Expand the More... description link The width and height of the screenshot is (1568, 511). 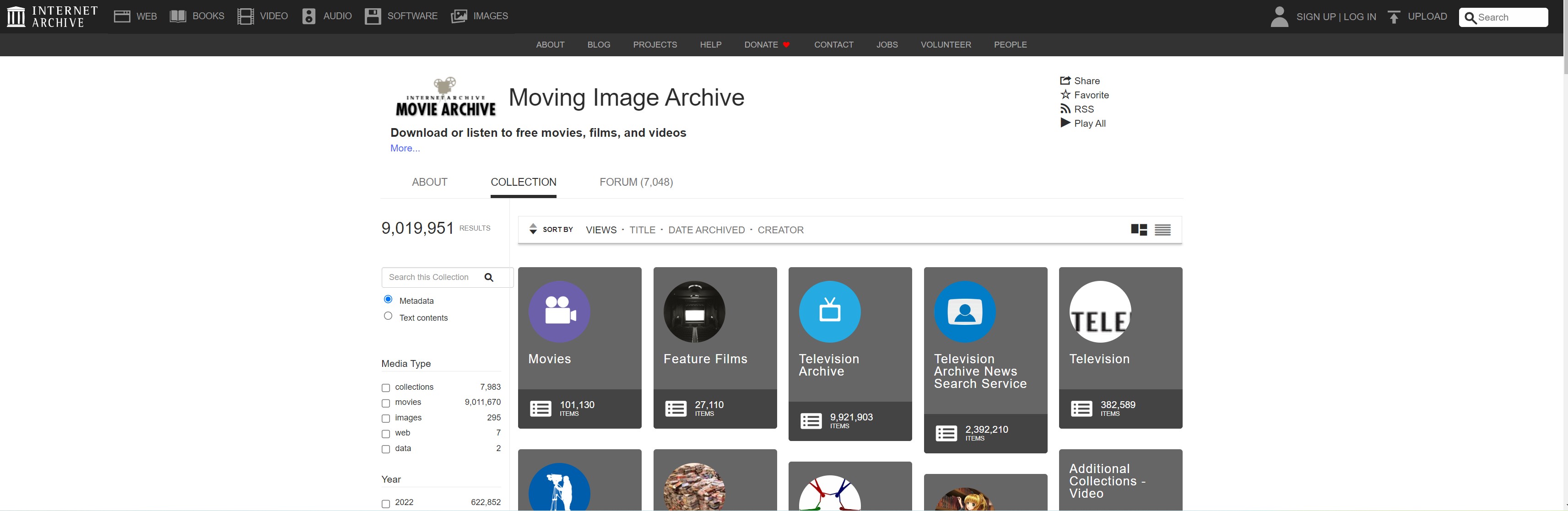point(405,148)
